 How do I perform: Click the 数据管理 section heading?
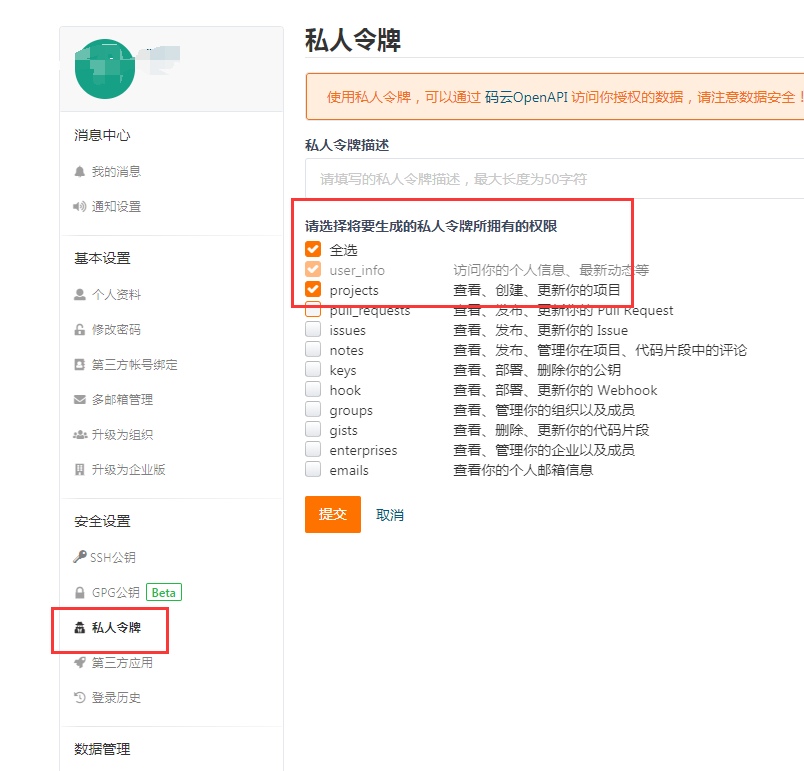pyautogui.click(x=102, y=749)
